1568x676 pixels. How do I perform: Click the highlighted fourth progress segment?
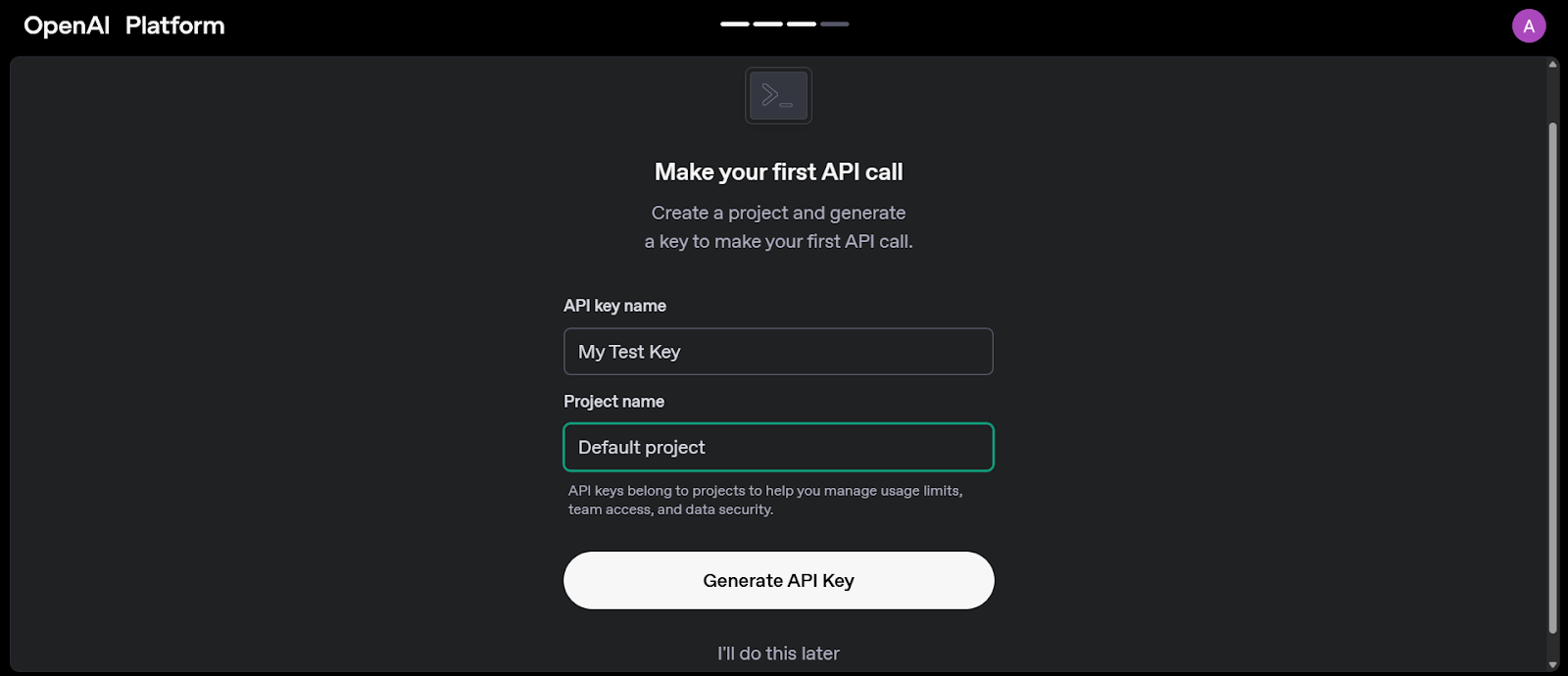click(836, 23)
